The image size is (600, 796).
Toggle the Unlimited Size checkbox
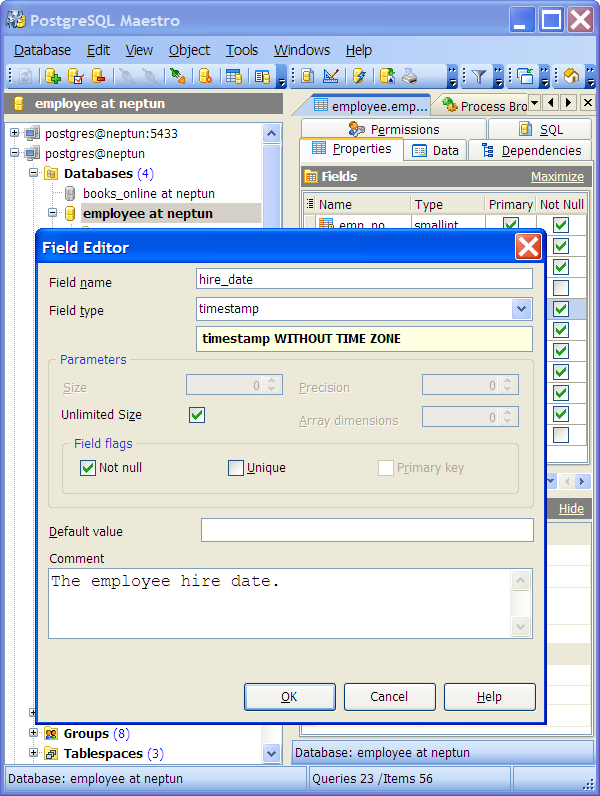[x=197, y=414]
